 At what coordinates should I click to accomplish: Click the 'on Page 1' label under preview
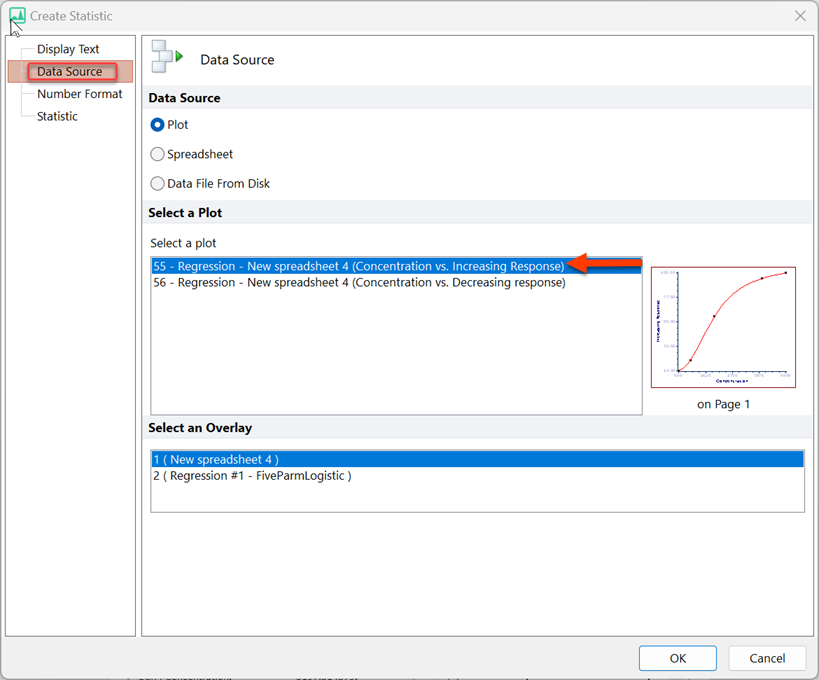[723, 404]
